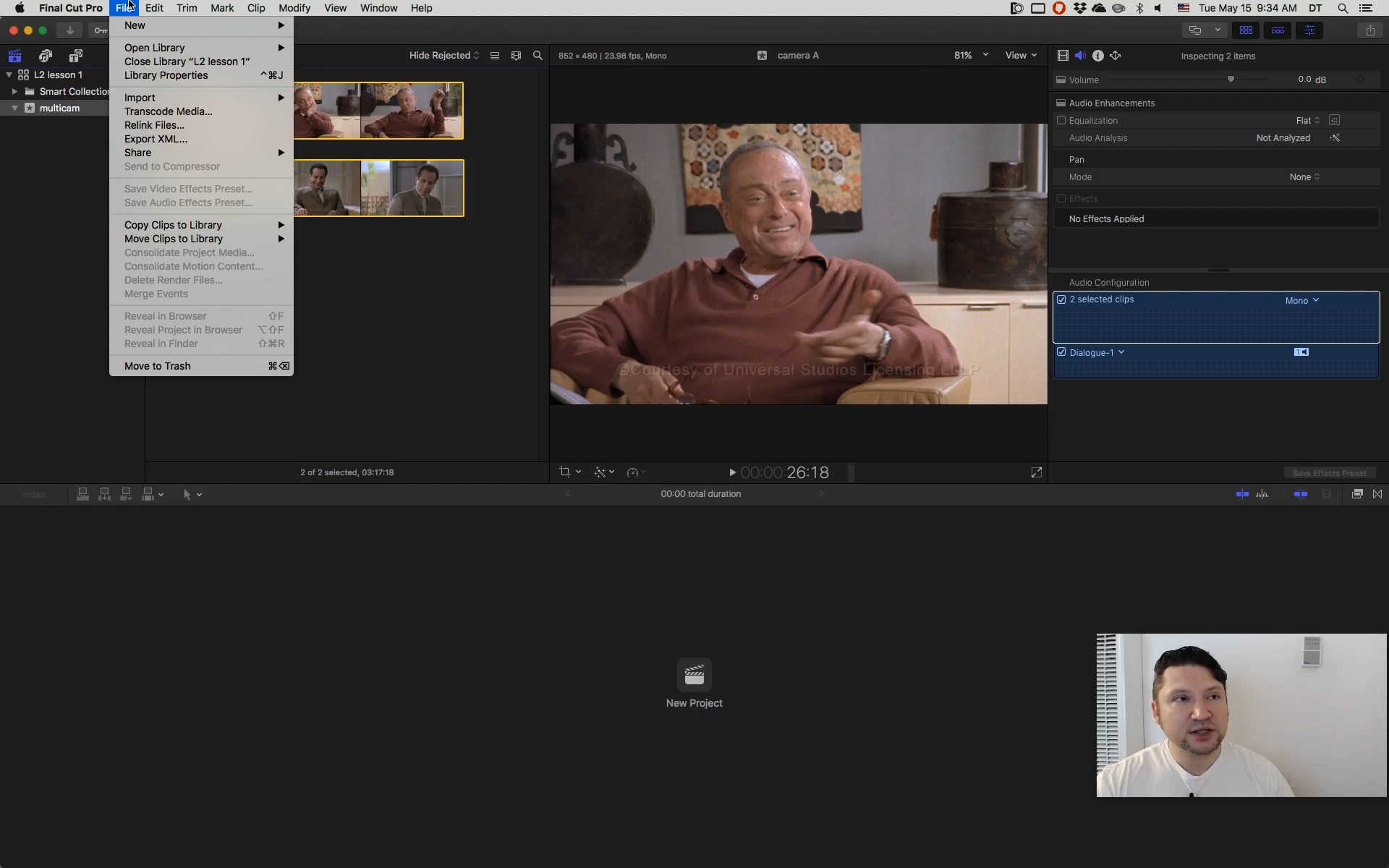Toggle full screen viewer icon
Image resolution: width=1389 pixels, height=868 pixels.
(x=1036, y=472)
